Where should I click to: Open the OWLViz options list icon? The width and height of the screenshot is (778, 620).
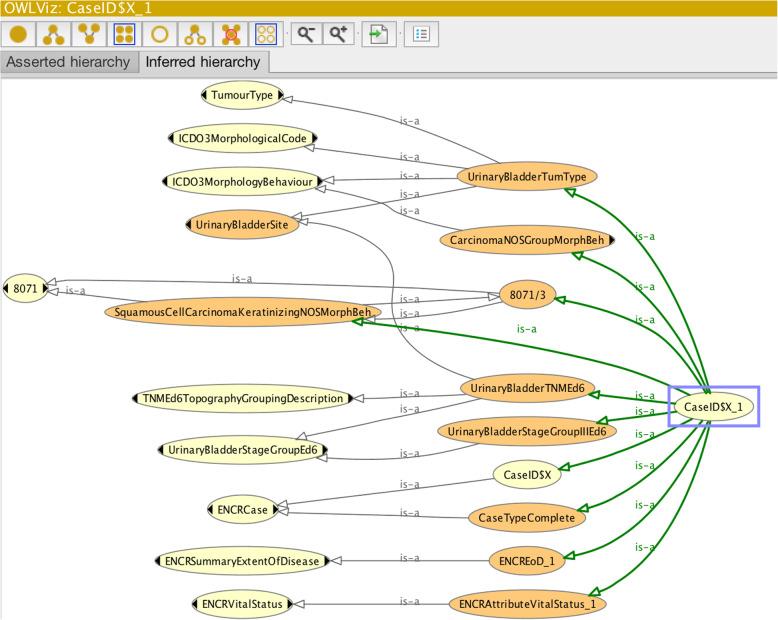pyautogui.click(x=421, y=33)
